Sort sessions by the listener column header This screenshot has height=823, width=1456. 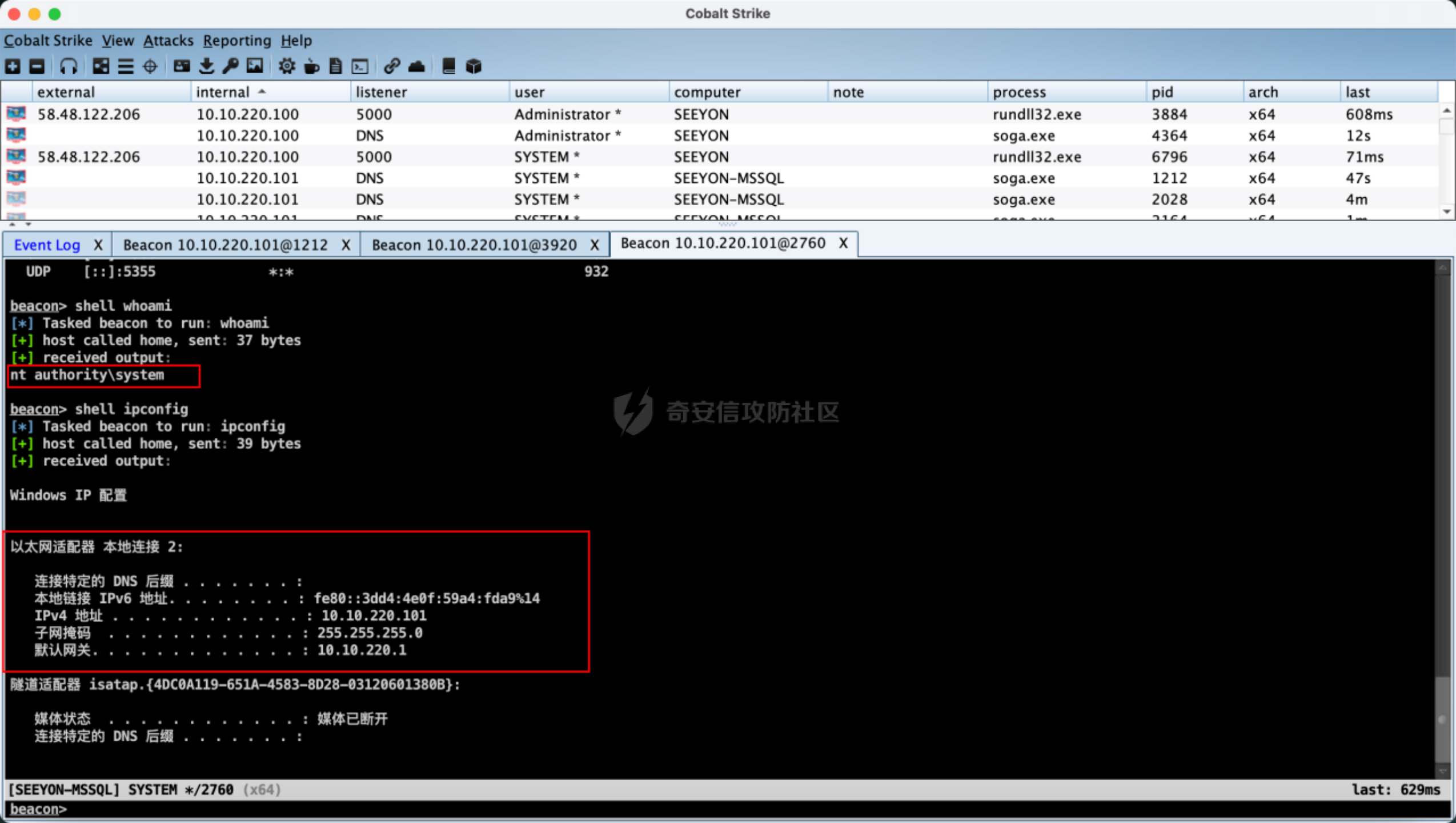pyautogui.click(x=430, y=92)
